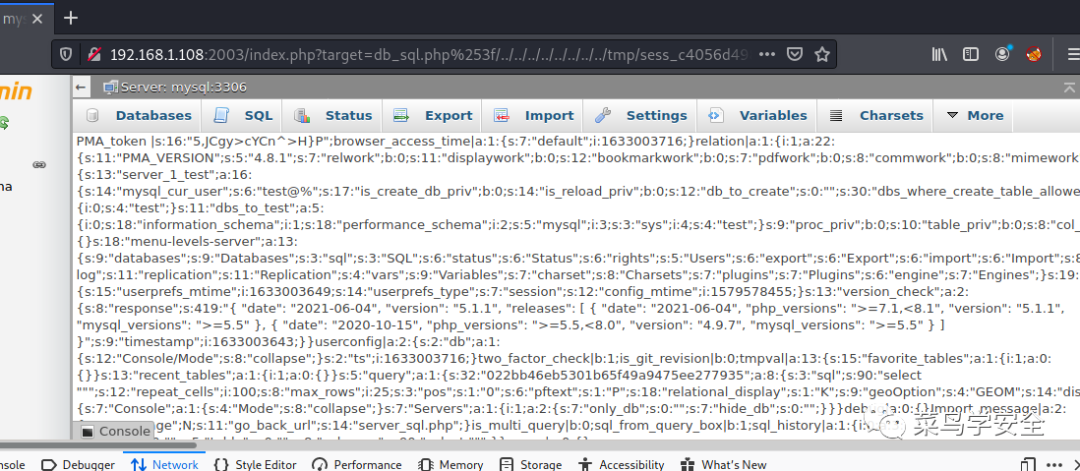This screenshot has height=471, width=1080.
Task: Click the SQL sheet icon
Action: click(x=221, y=116)
